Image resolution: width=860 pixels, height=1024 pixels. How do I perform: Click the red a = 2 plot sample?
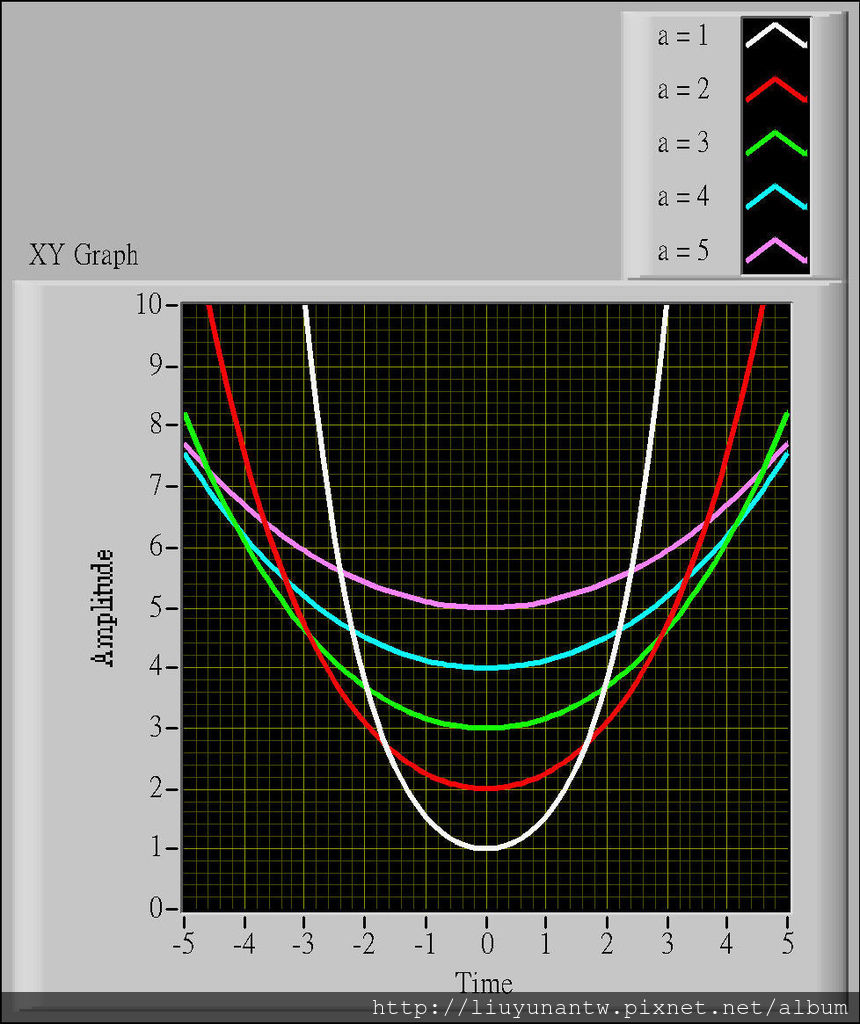(x=776, y=89)
